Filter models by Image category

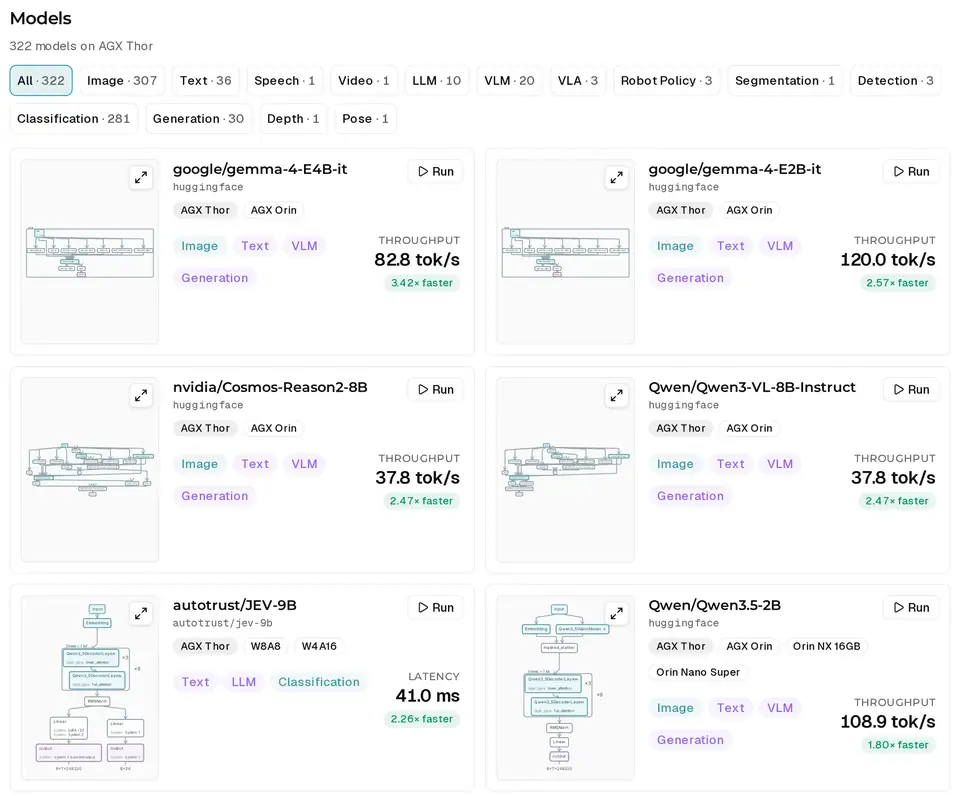(122, 81)
